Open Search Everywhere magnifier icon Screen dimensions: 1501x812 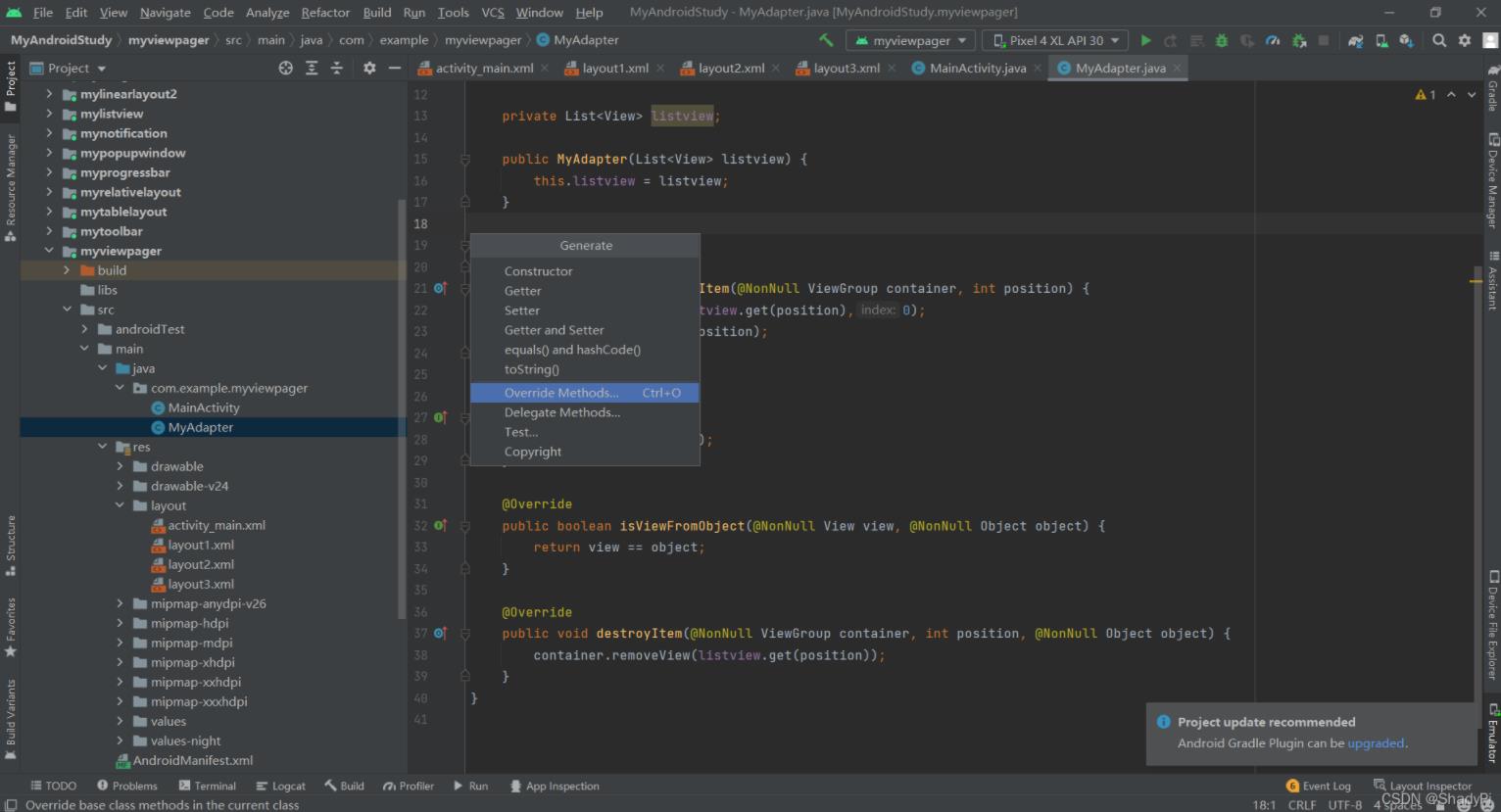click(x=1438, y=40)
